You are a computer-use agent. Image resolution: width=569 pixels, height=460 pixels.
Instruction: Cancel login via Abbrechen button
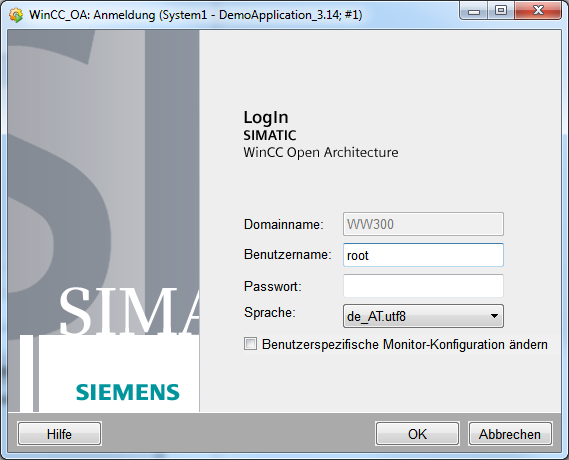510,434
